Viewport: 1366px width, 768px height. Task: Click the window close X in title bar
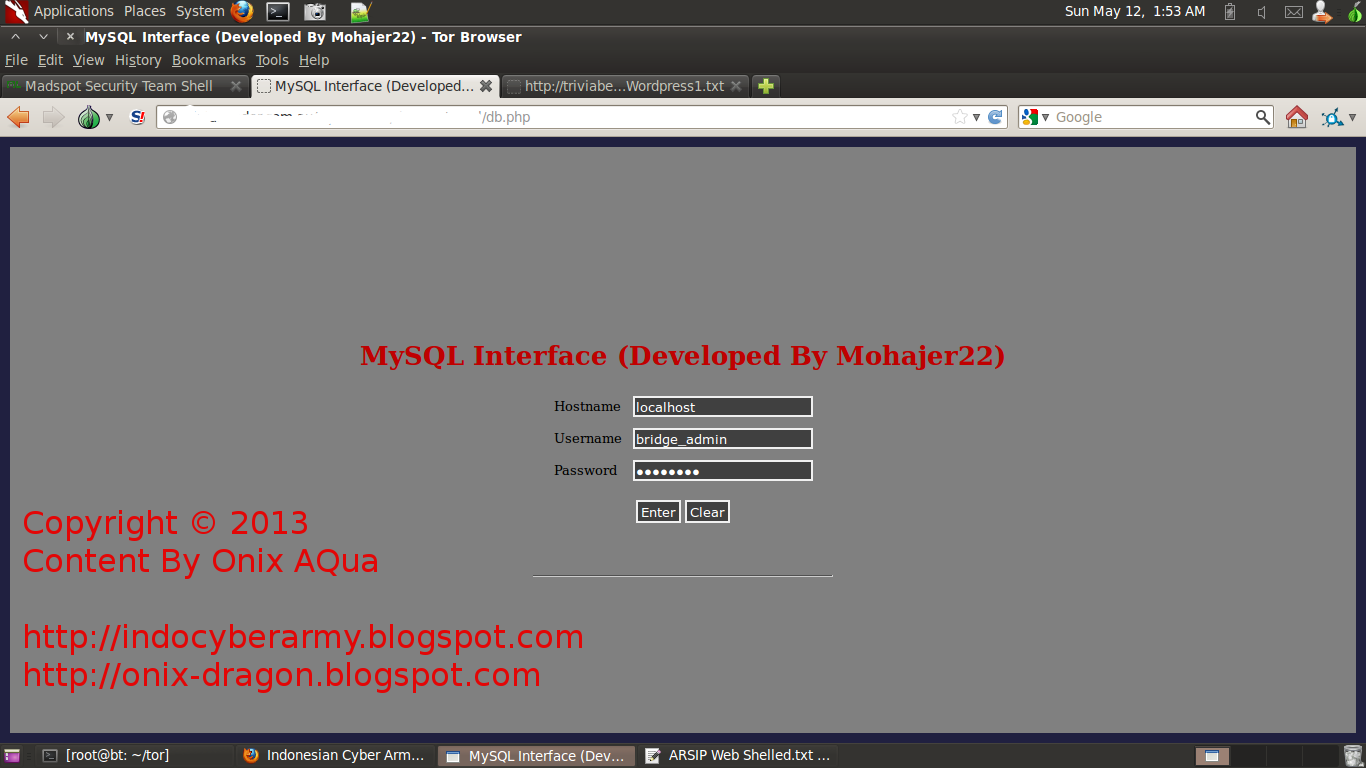pyautogui.click(x=70, y=37)
